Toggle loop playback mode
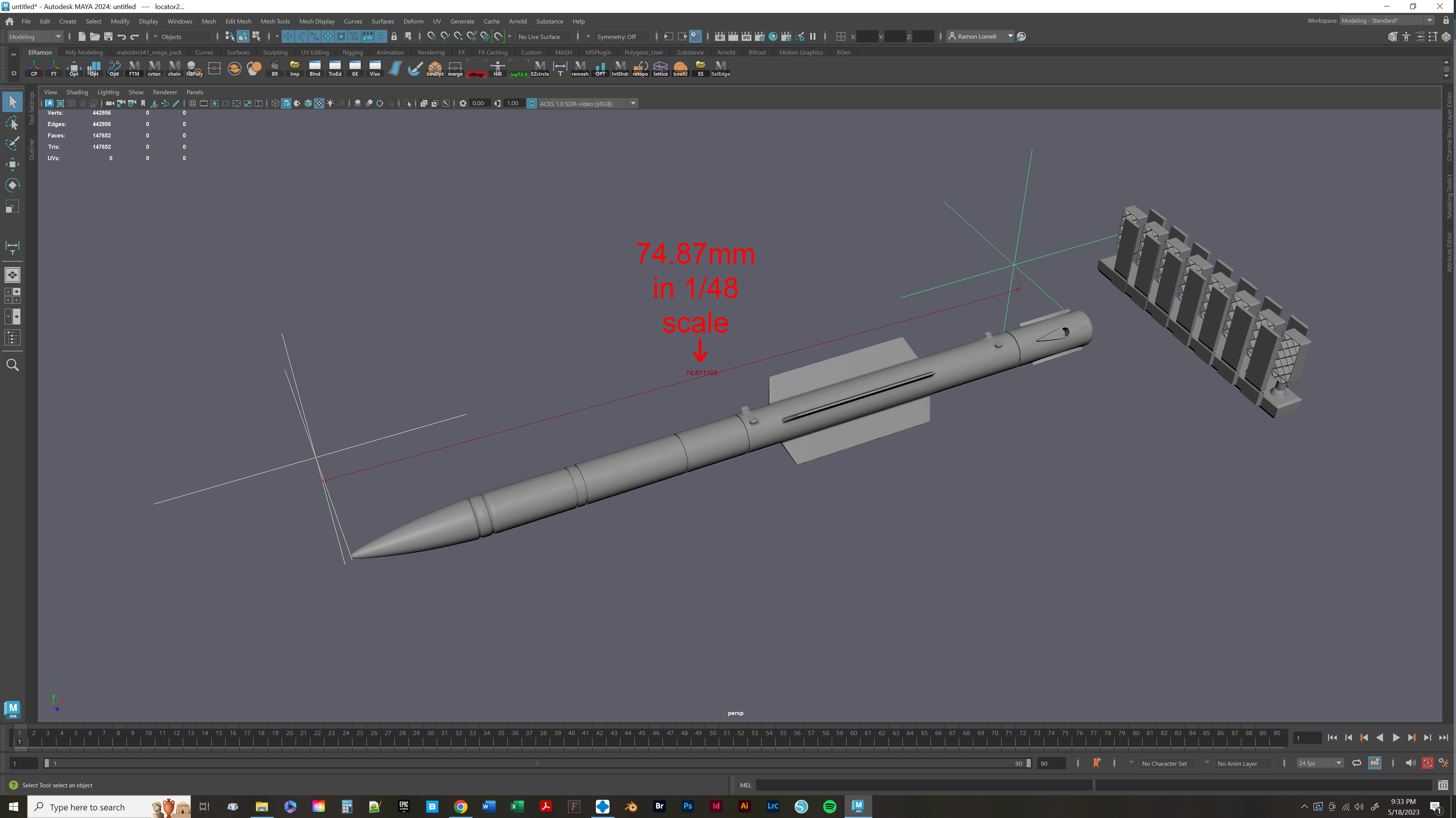Viewport: 1456px width, 818px height. tap(1357, 763)
